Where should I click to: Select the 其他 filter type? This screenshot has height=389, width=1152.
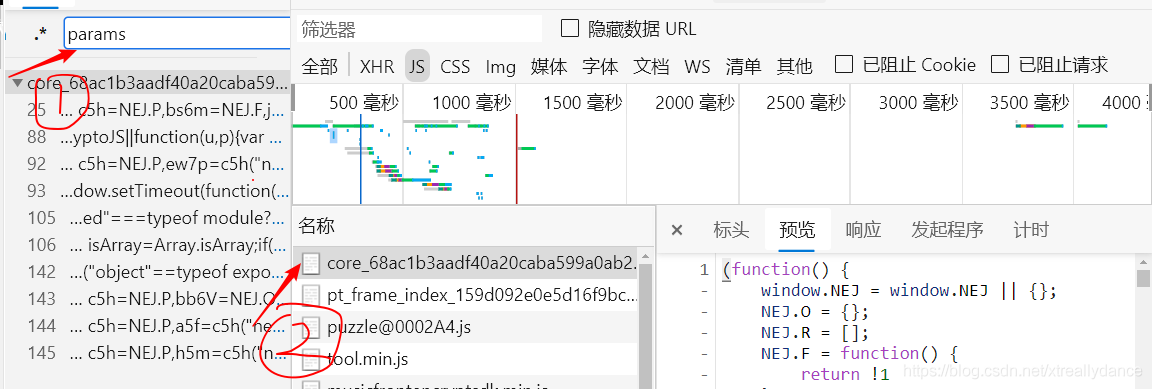(x=794, y=66)
